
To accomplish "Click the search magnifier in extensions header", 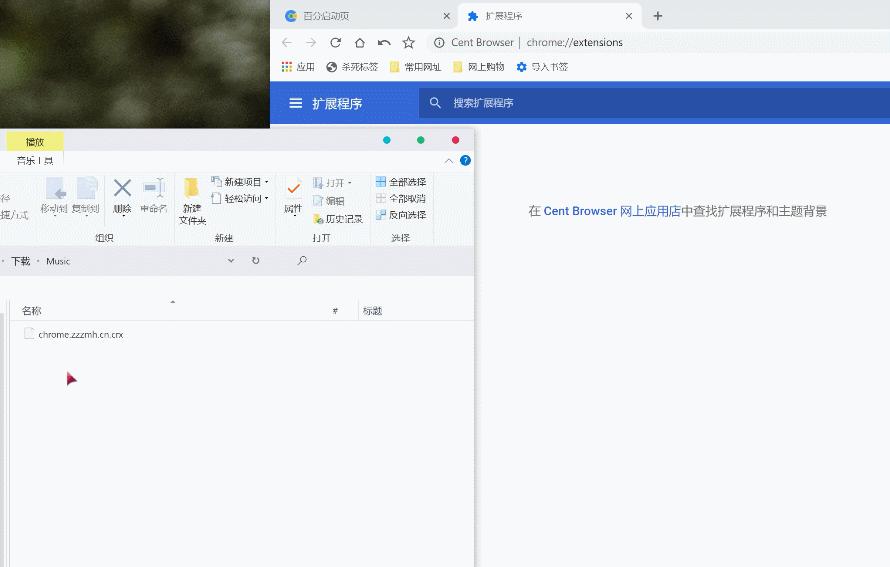I will [x=435, y=103].
